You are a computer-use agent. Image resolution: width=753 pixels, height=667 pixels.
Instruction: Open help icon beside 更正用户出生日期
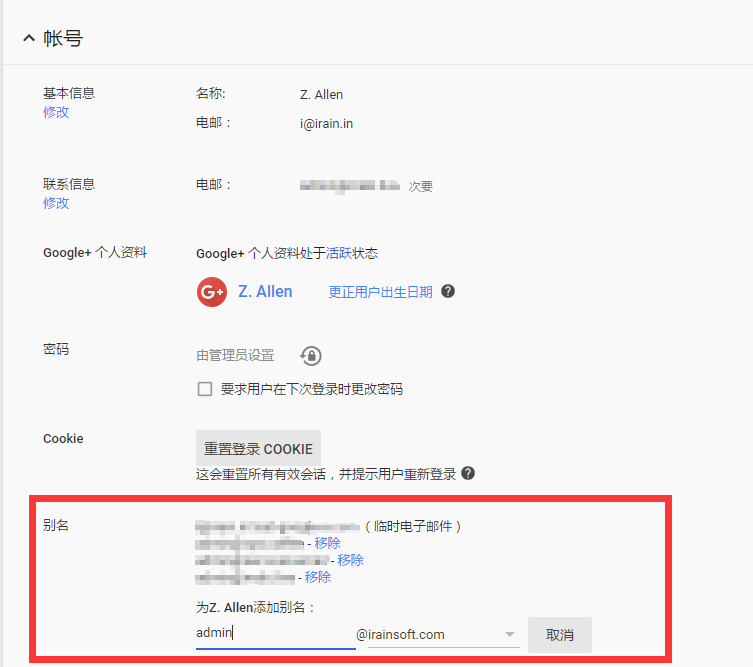coord(448,292)
